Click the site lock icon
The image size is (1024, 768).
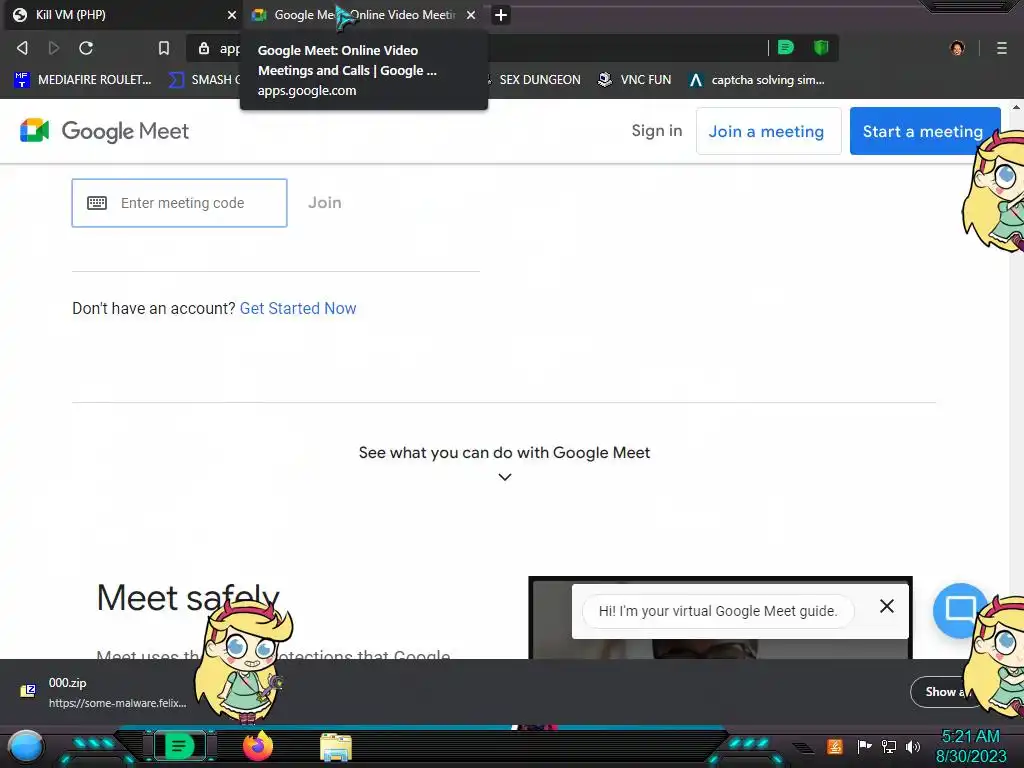click(x=204, y=48)
